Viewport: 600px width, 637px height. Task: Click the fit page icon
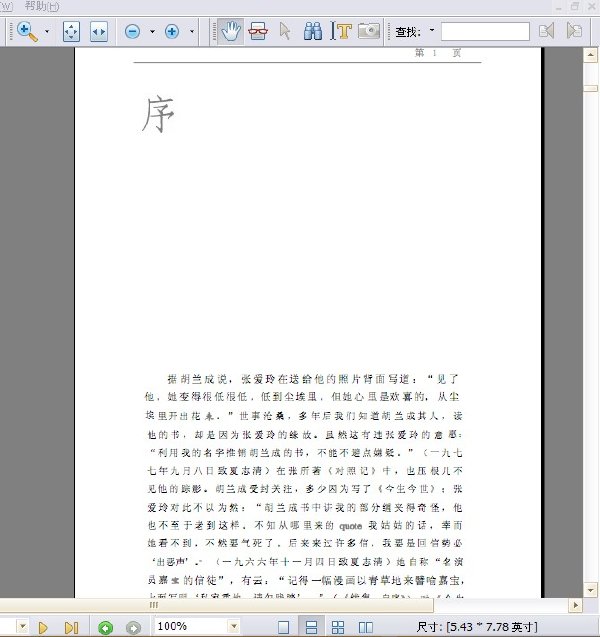pyautogui.click(x=71, y=32)
